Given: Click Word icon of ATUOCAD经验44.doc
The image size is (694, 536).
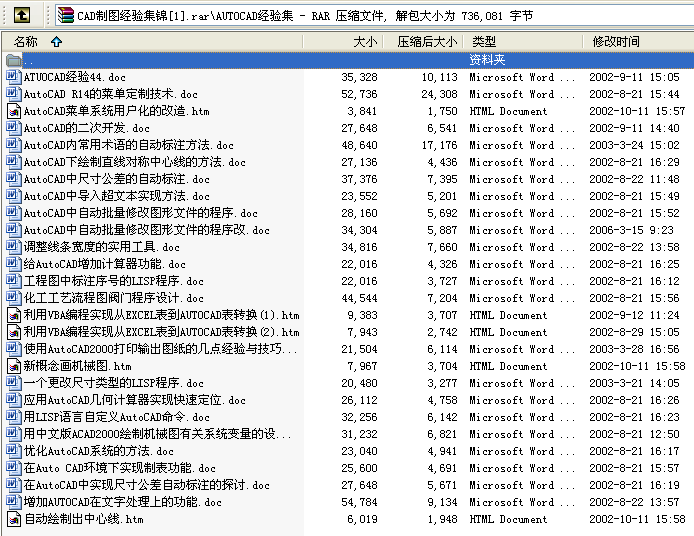Looking at the screenshot, I should coord(14,77).
